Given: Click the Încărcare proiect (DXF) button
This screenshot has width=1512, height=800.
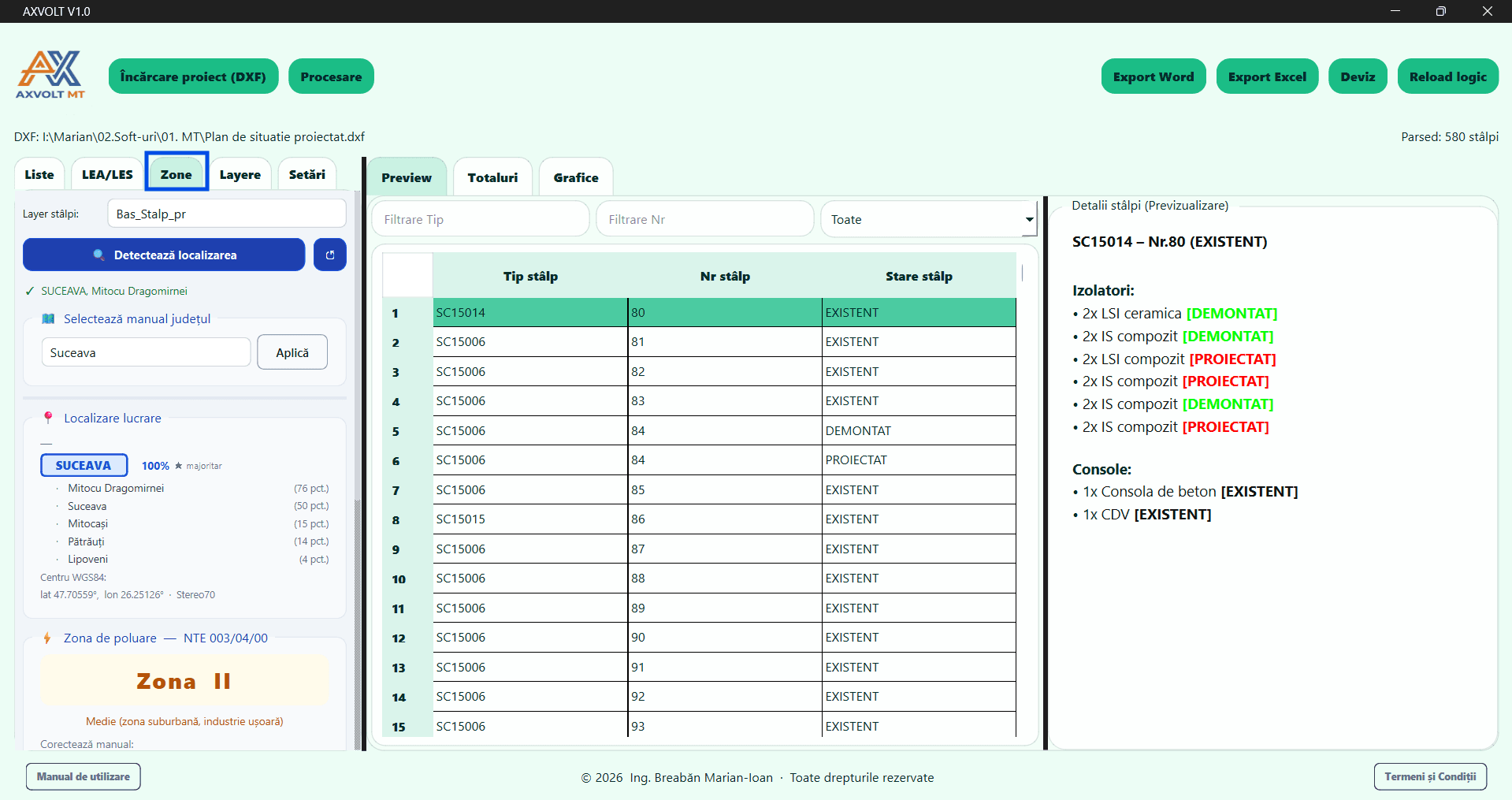Looking at the screenshot, I should (x=193, y=76).
